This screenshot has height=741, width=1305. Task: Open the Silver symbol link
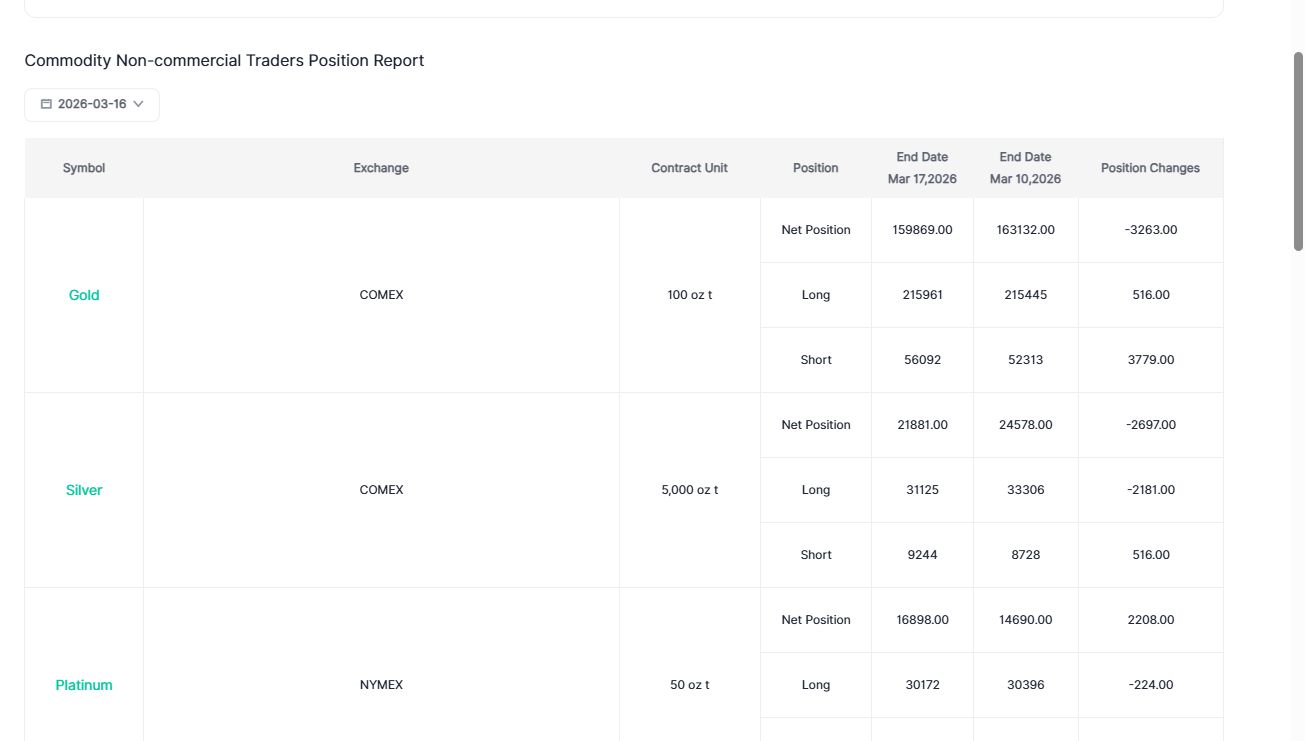[x=84, y=490]
